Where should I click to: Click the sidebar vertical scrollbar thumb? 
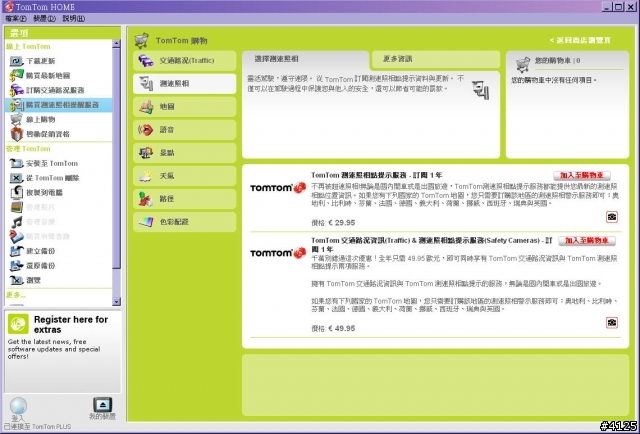pyautogui.click(x=116, y=158)
